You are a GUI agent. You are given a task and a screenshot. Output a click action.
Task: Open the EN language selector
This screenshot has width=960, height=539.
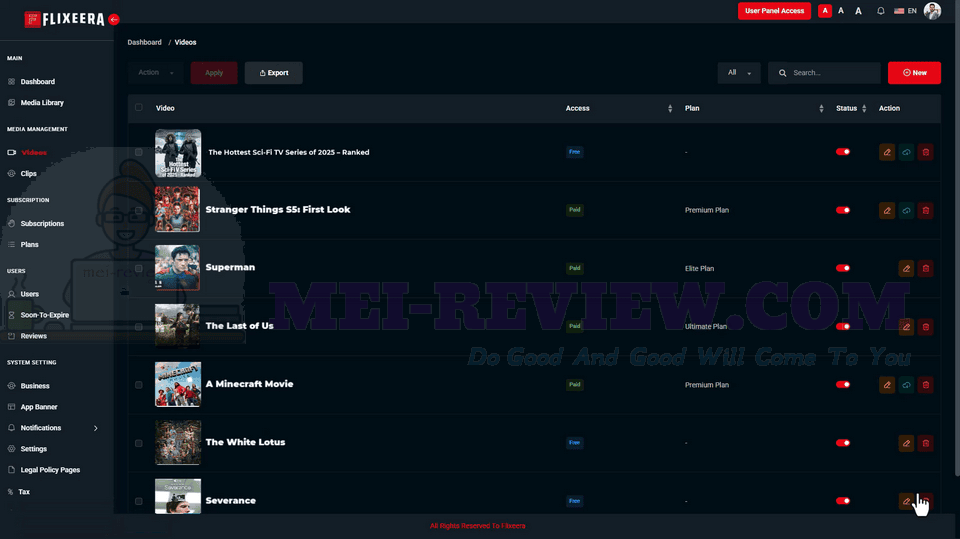(x=906, y=11)
